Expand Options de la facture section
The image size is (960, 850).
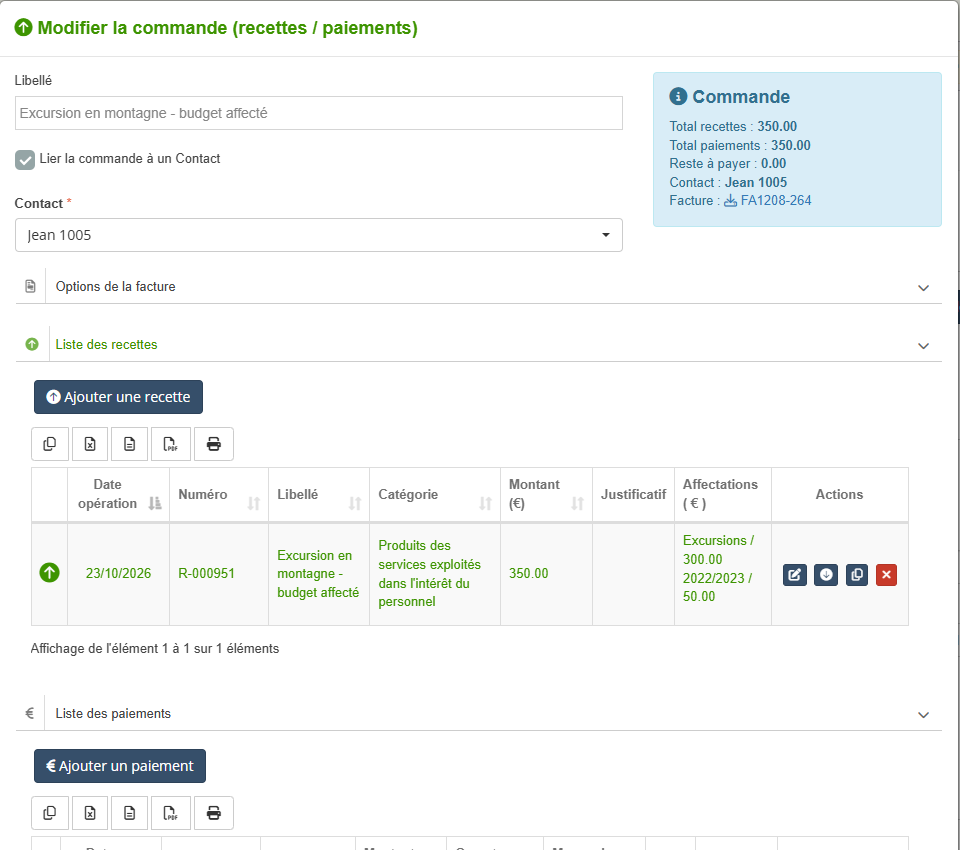923,288
